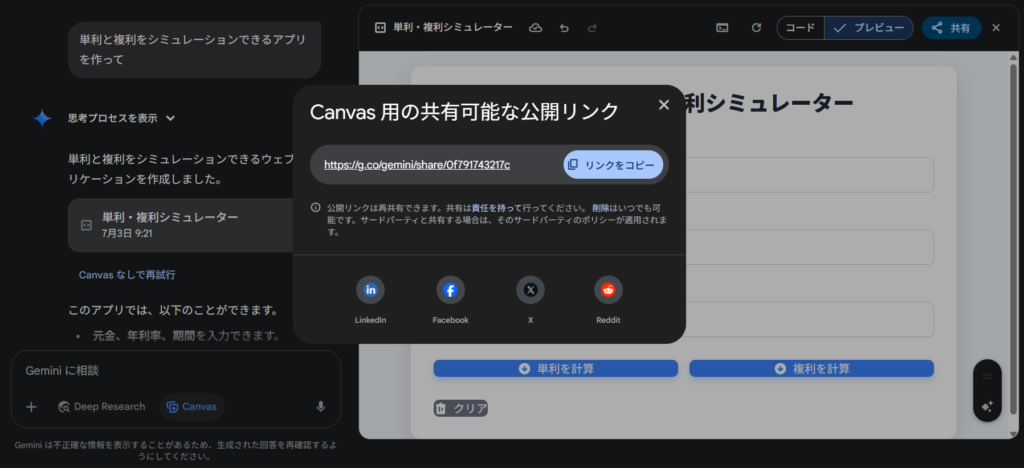Share via the Facebook icon
The width and height of the screenshot is (1024, 468).
point(451,290)
